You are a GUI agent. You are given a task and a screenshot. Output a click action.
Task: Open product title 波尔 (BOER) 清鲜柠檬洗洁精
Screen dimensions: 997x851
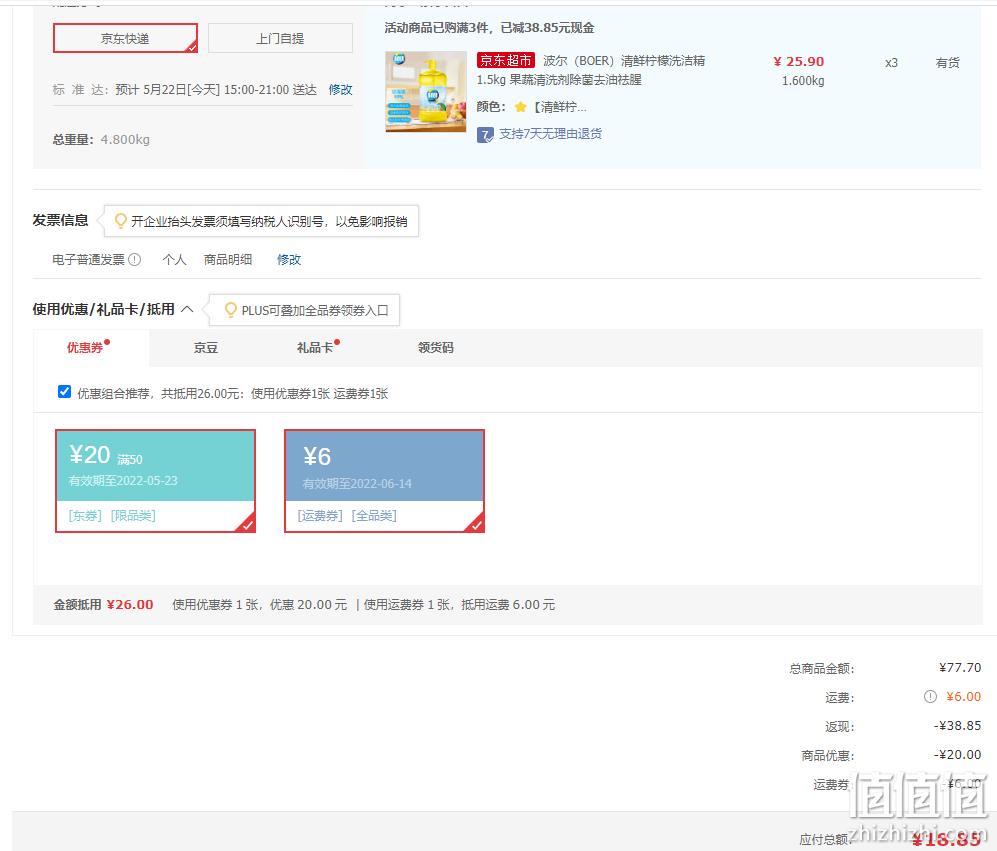pyautogui.click(x=624, y=61)
